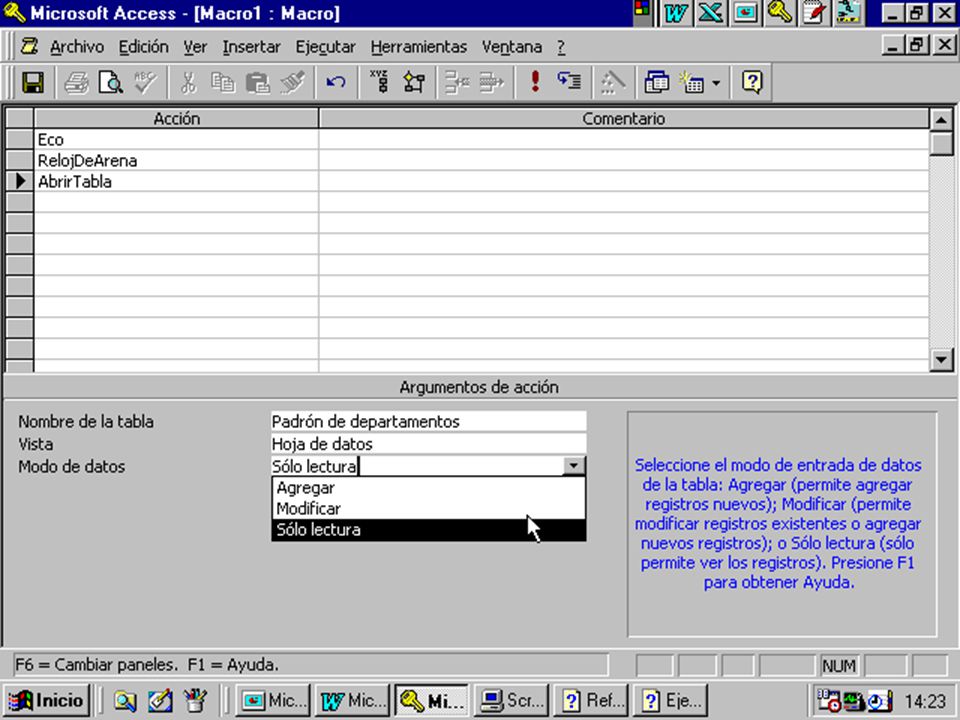Image resolution: width=960 pixels, height=720 pixels.
Task: Click the scroll down arrow of macro grid
Action: [x=942, y=359]
